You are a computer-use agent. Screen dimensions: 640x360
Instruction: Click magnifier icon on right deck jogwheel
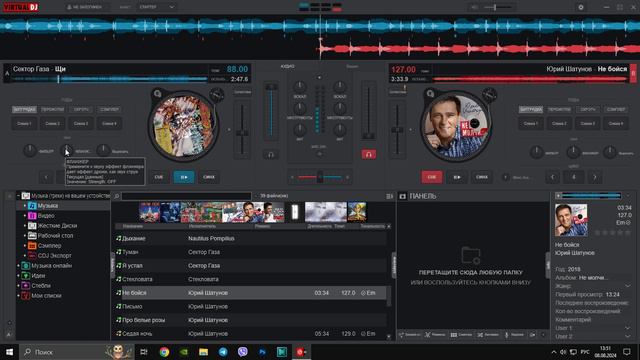click(x=430, y=94)
